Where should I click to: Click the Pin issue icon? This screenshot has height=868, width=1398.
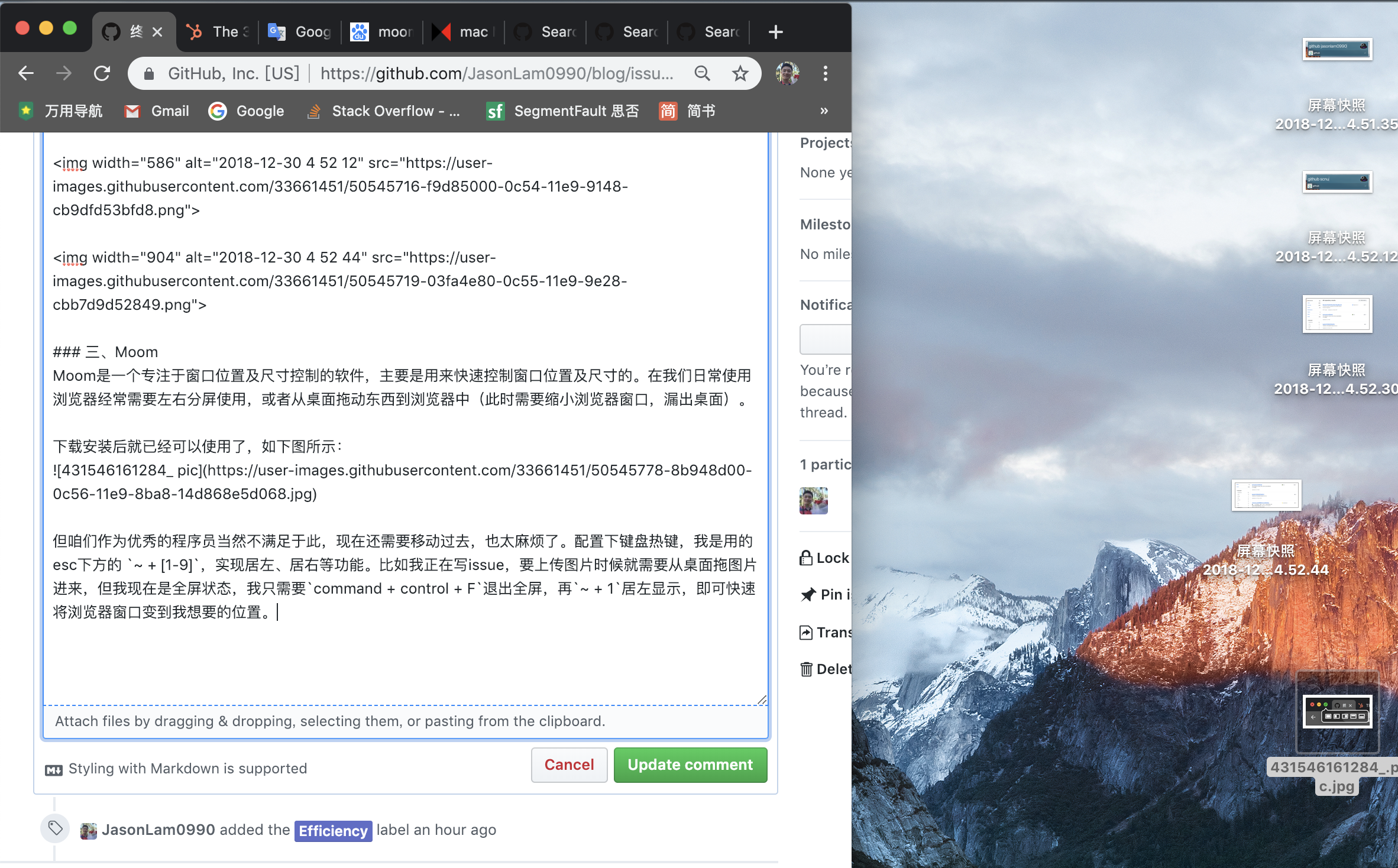(808, 595)
